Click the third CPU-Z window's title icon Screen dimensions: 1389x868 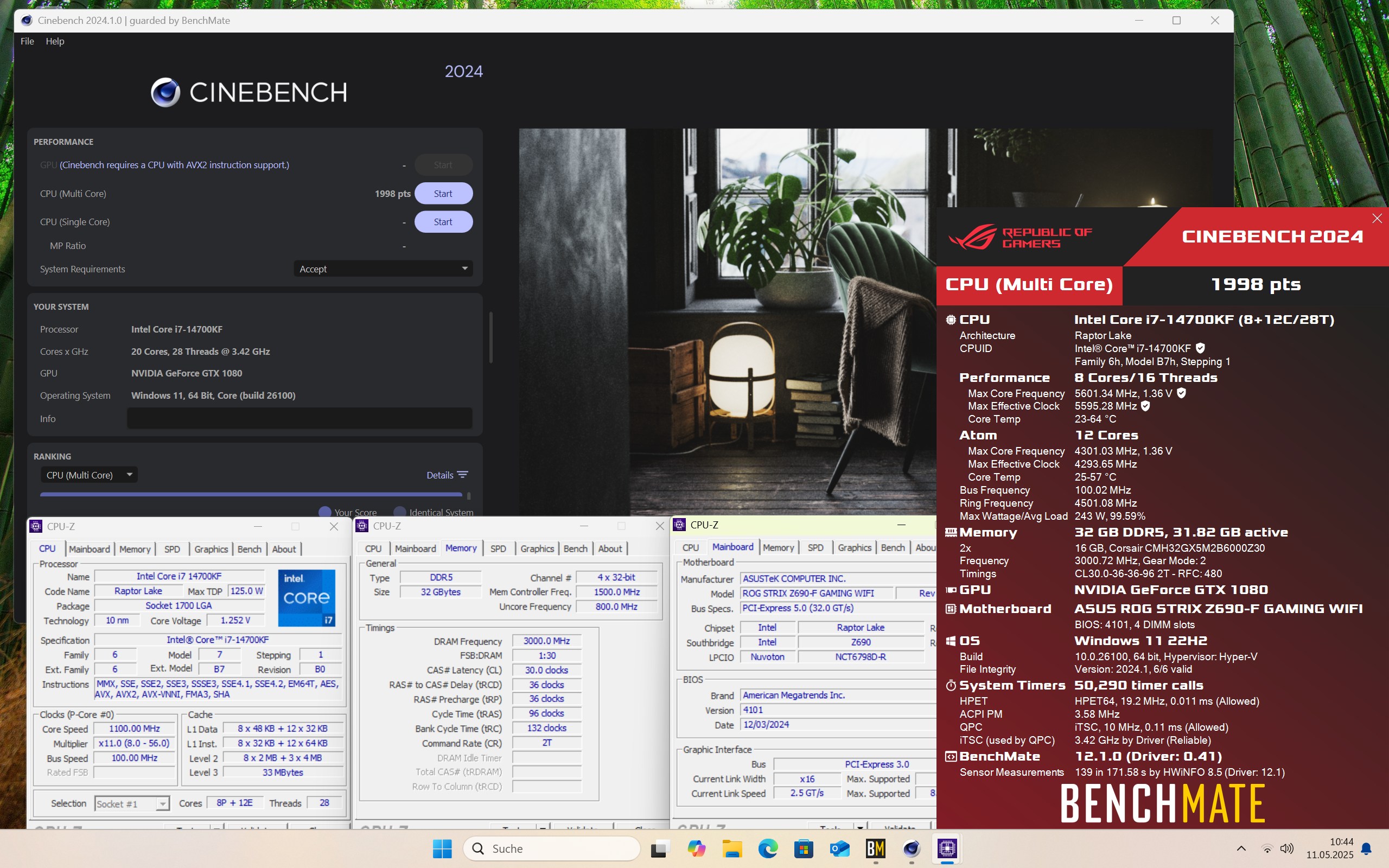679,524
